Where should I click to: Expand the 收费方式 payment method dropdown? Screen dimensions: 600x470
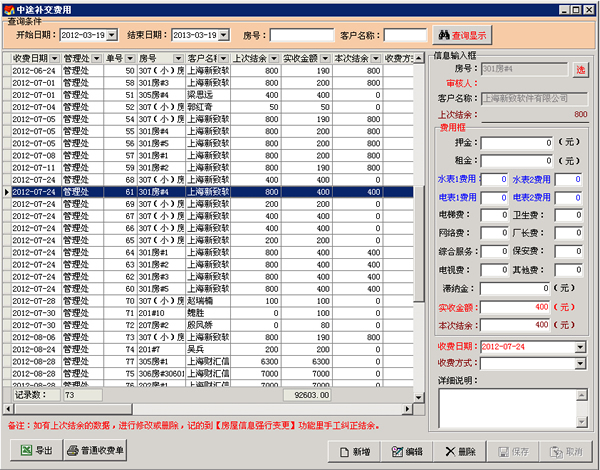(580, 363)
